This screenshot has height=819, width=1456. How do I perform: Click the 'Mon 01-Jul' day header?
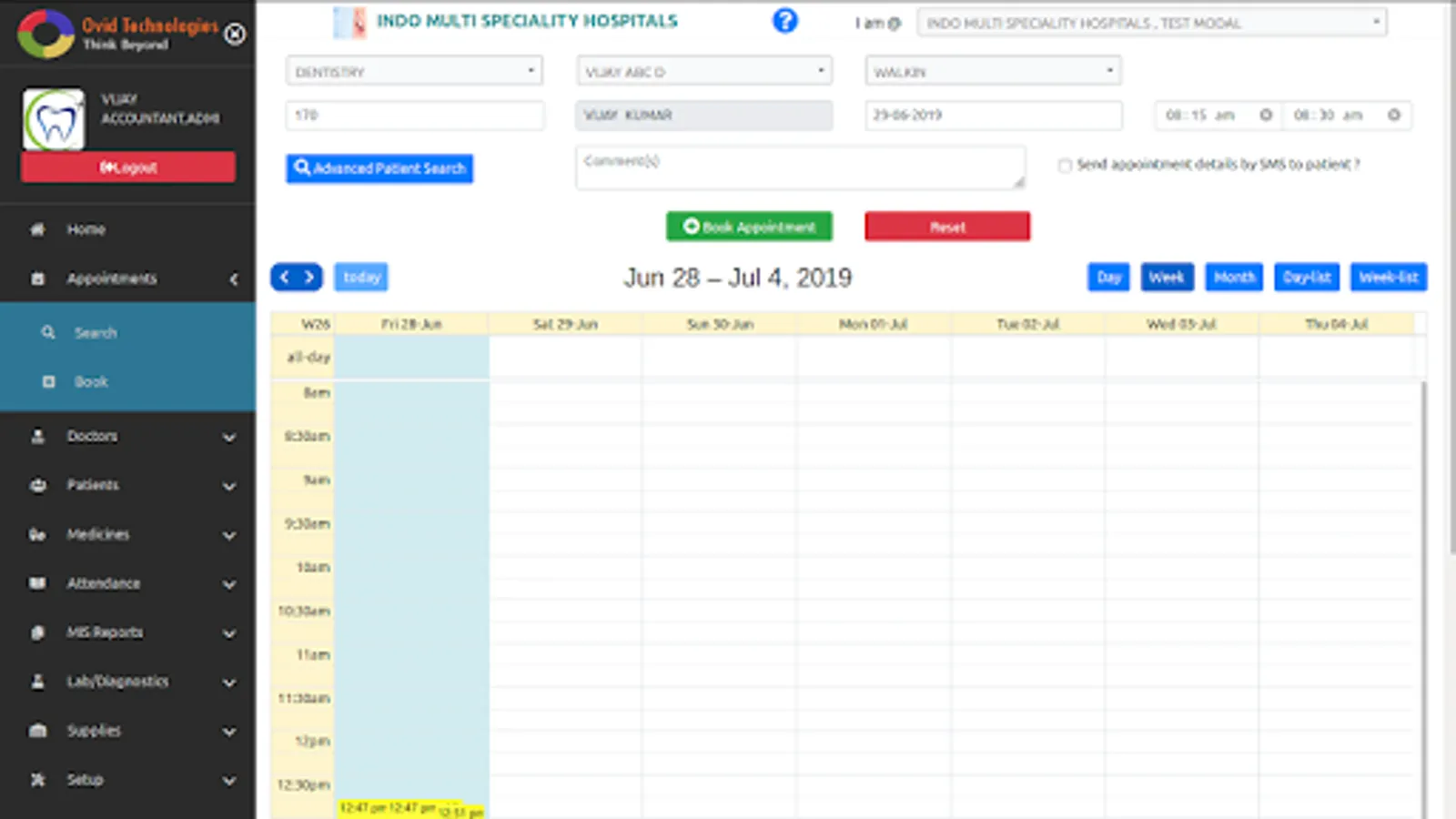pos(874,325)
